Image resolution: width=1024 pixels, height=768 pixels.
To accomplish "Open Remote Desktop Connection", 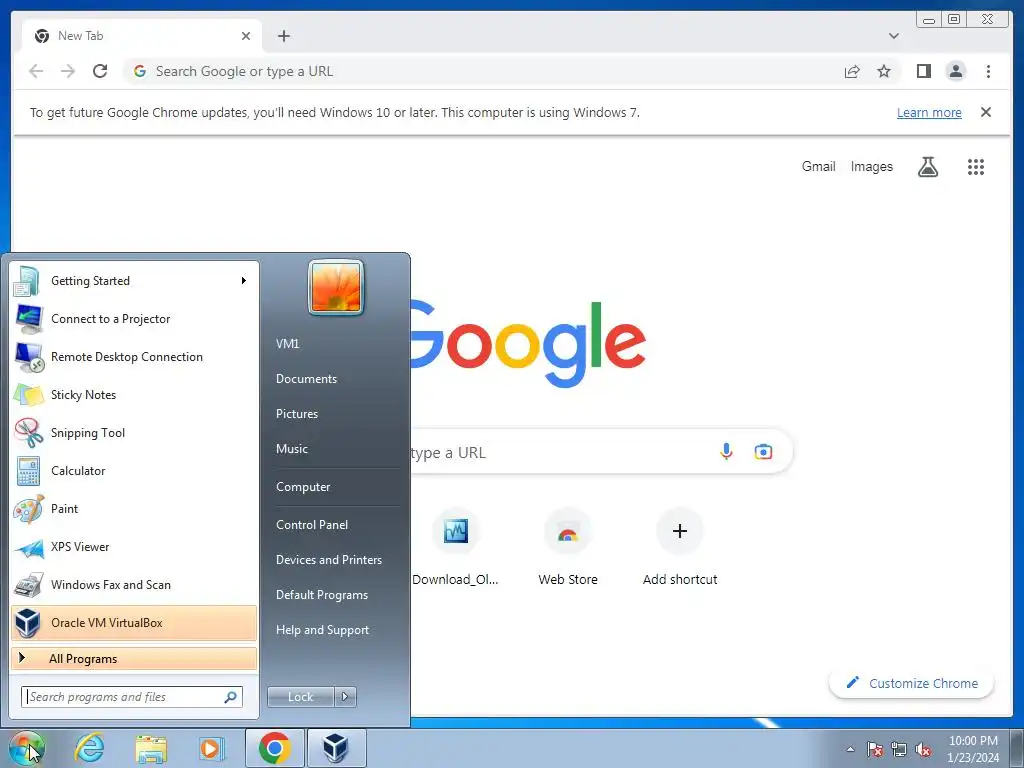I will (134, 357).
